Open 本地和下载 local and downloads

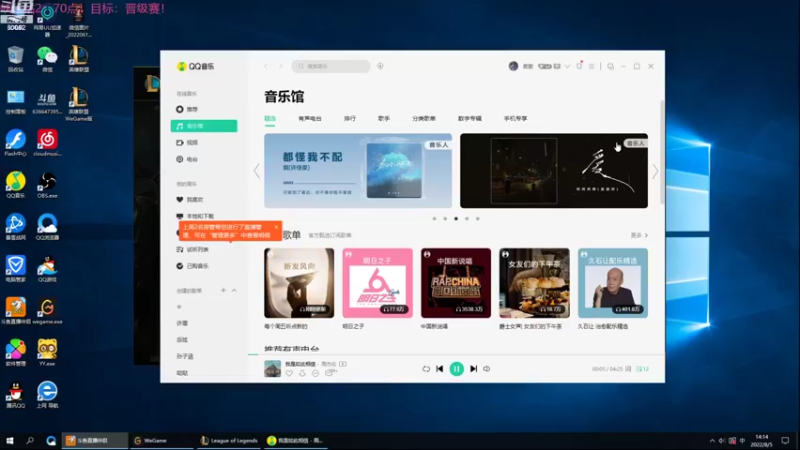(x=195, y=216)
